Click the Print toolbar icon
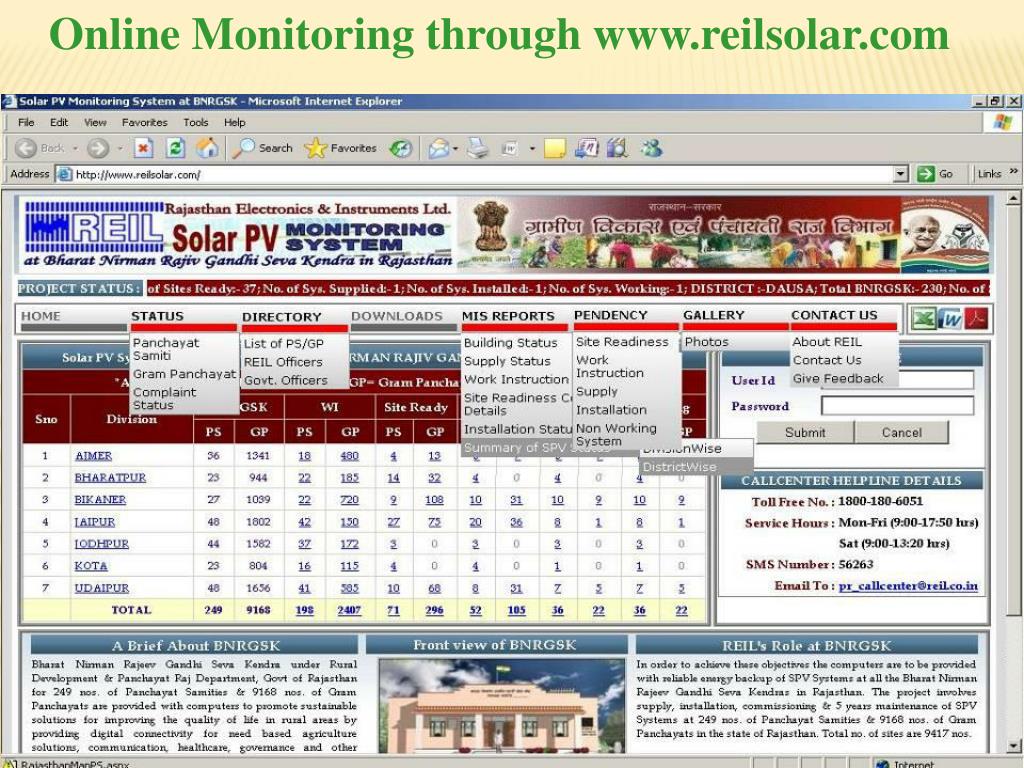 tap(478, 148)
